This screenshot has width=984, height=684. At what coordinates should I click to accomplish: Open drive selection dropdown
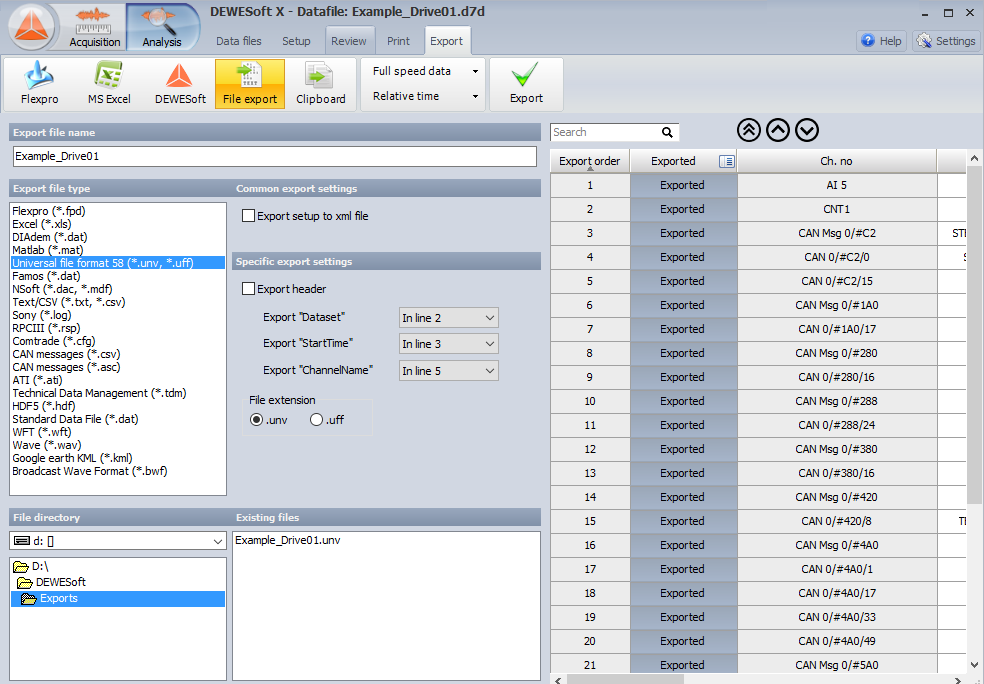(118, 541)
